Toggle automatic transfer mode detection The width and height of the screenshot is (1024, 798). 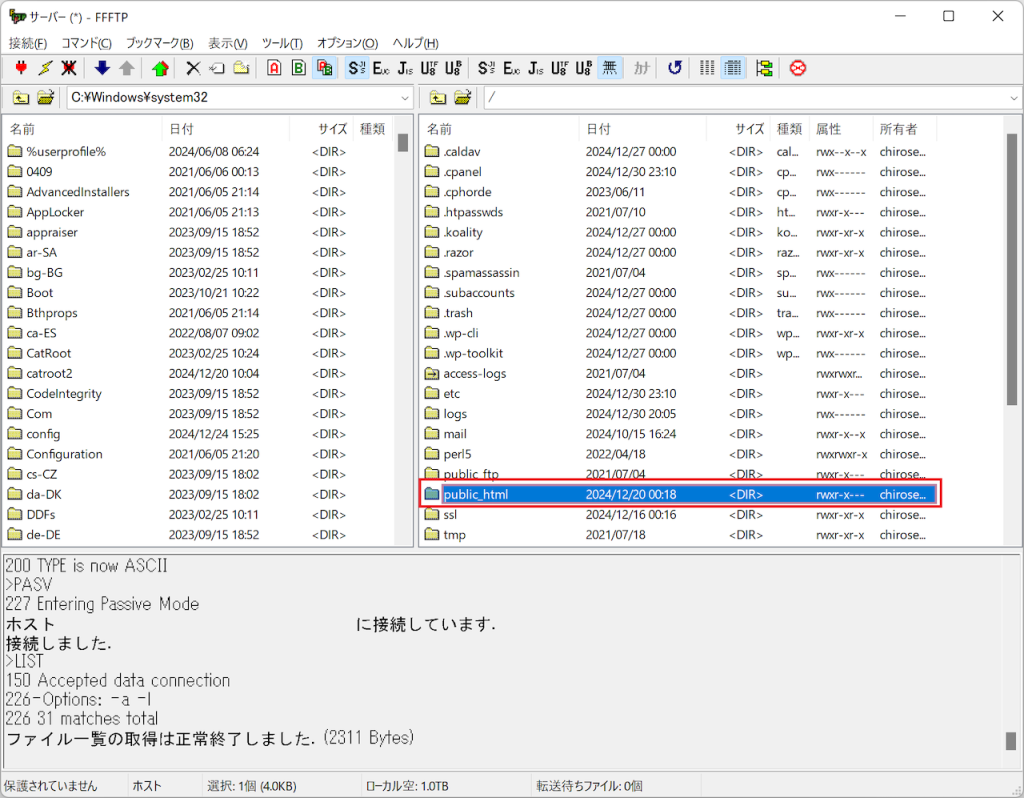coord(325,68)
